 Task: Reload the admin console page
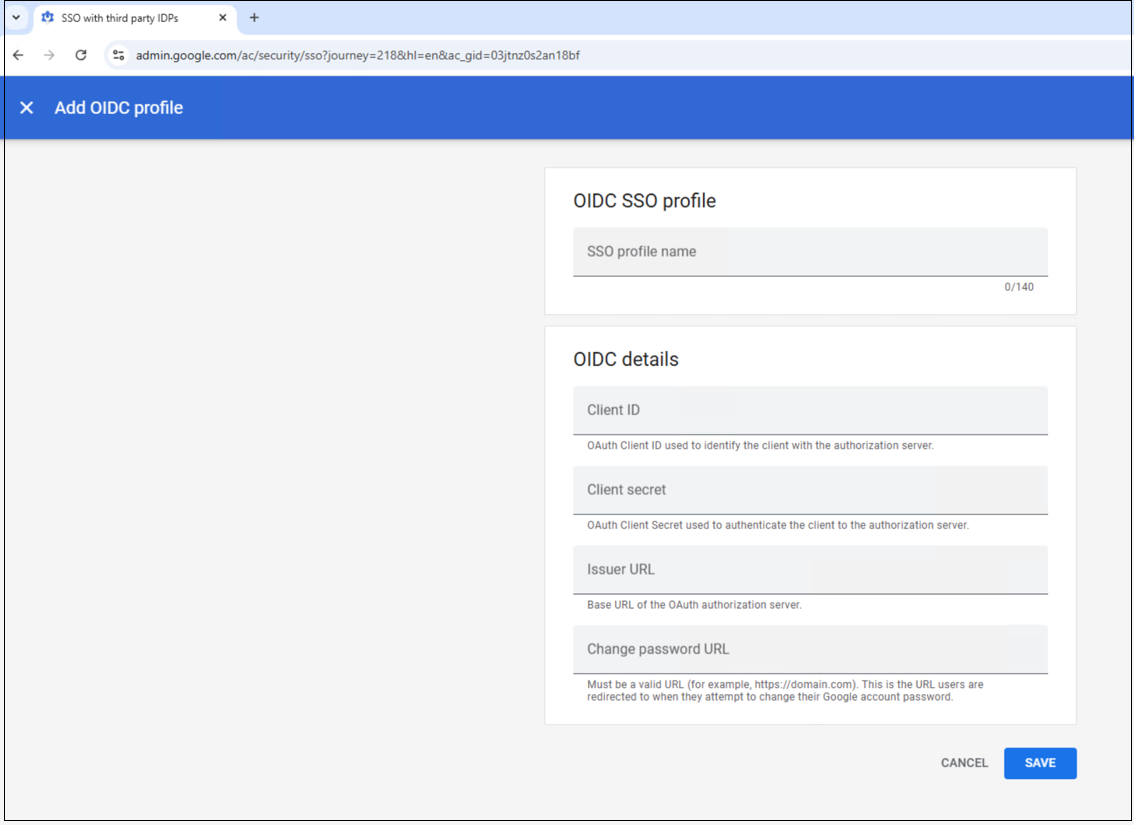(81, 55)
